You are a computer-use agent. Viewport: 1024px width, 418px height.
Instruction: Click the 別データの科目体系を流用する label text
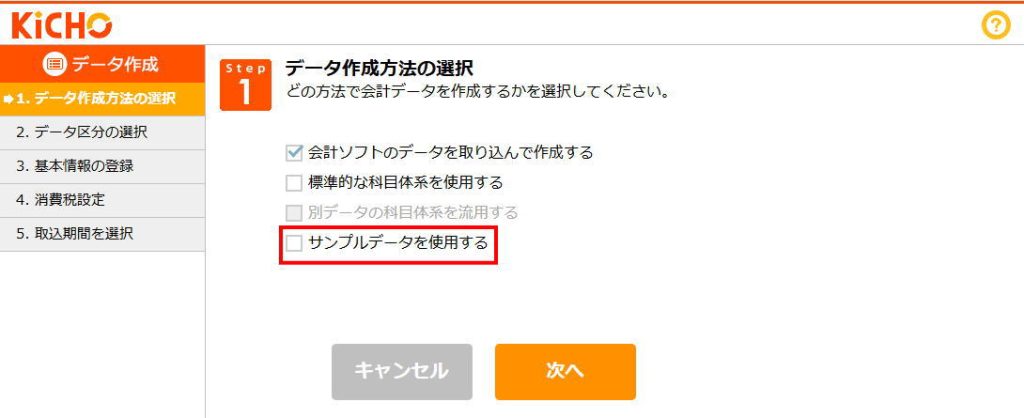click(413, 213)
